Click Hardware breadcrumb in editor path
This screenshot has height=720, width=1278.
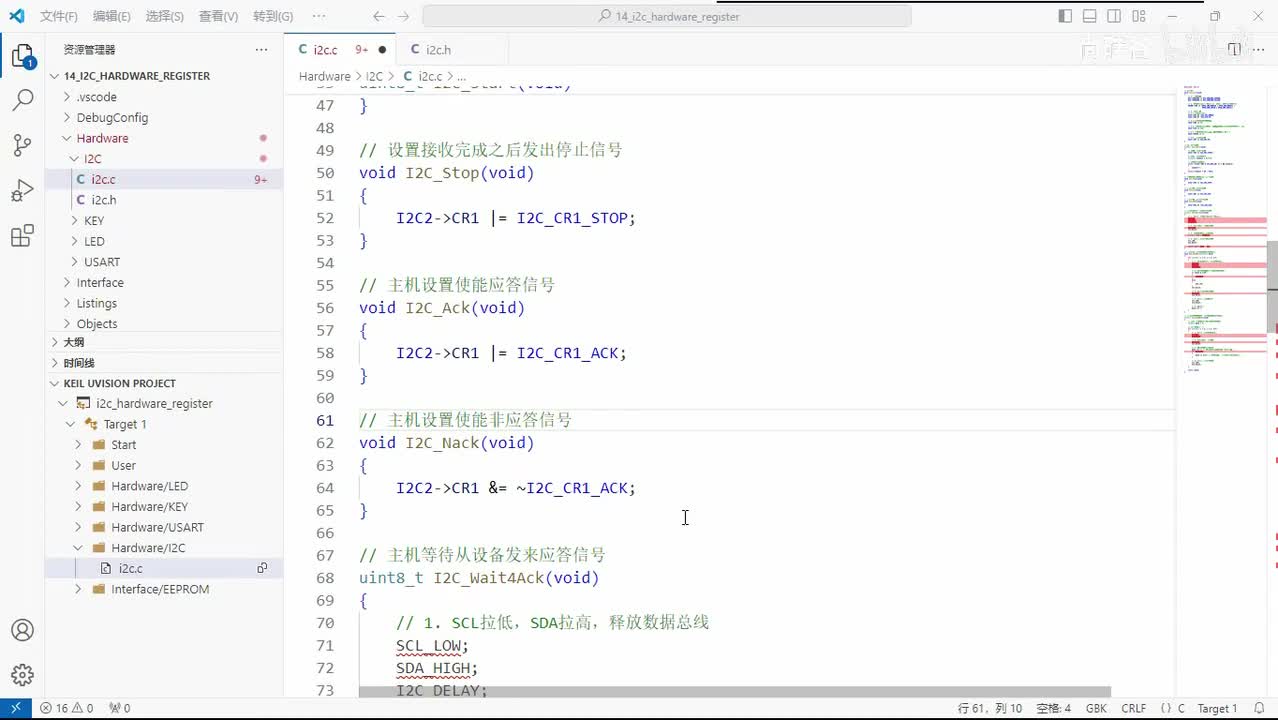(x=324, y=76)
